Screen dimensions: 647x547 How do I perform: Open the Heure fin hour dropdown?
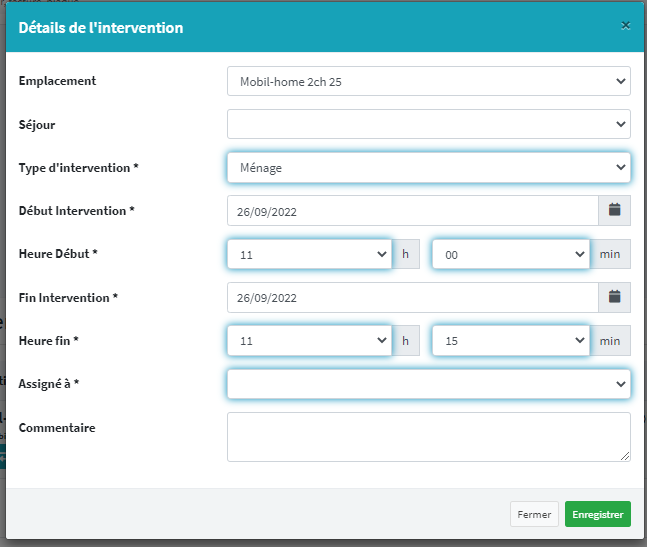point(309,341)
